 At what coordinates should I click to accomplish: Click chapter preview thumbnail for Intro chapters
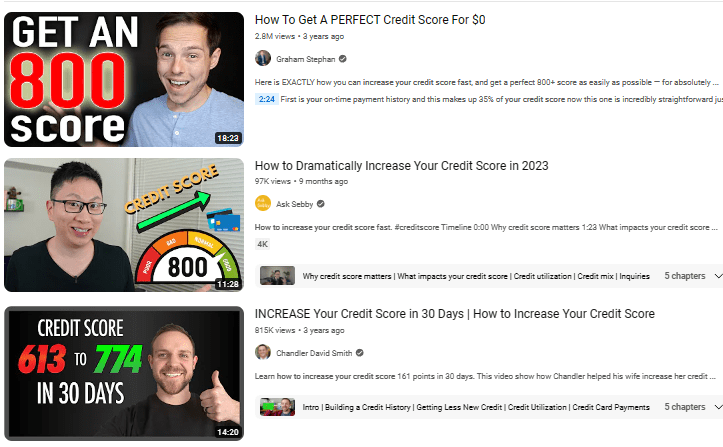click(x=277, y=407)
